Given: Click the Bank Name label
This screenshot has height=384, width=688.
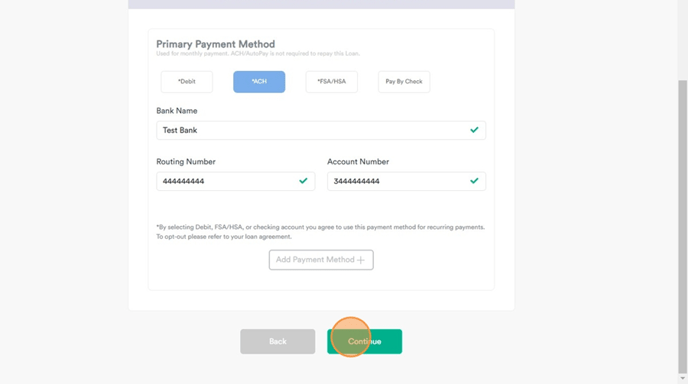Looking at the screenshot, I should (177, 111).
